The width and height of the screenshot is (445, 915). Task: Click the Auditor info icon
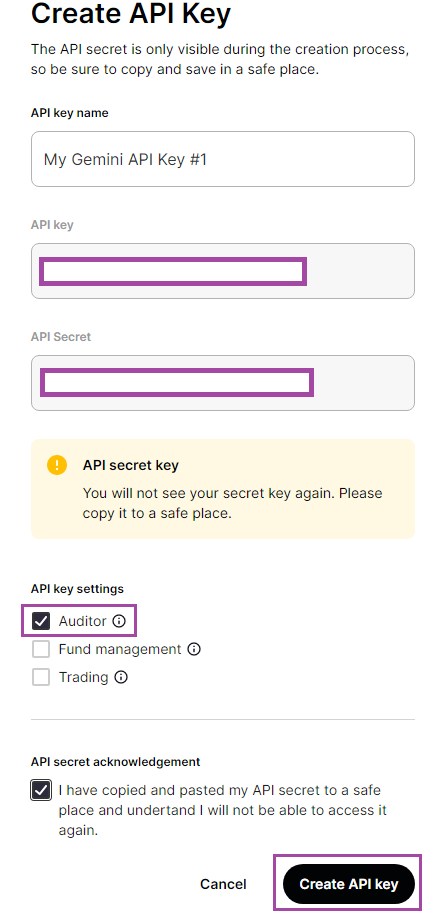(119, 621)
